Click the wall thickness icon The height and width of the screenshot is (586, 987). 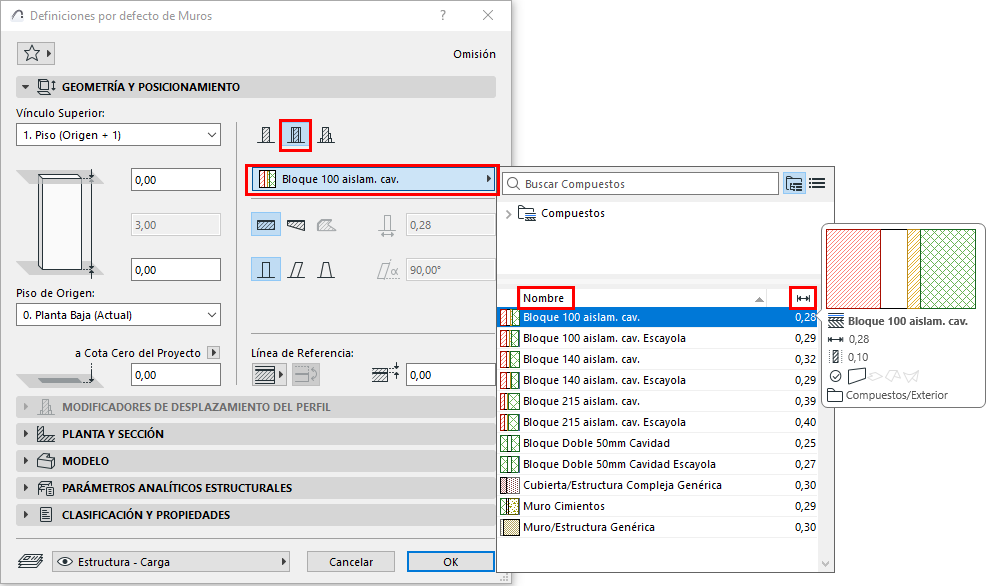[x=387, y=225]
